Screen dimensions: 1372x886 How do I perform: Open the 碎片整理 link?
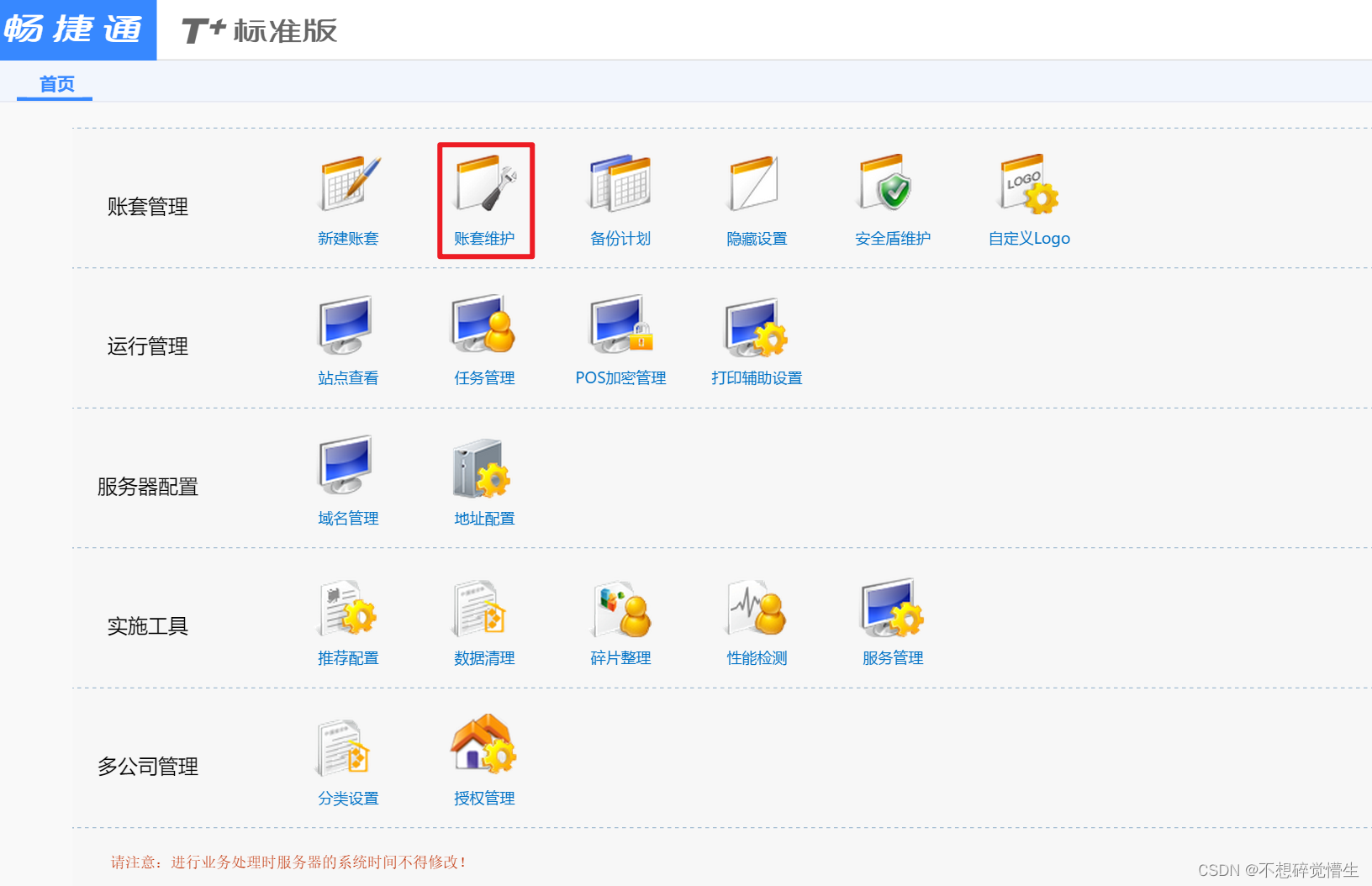[620, 658]
